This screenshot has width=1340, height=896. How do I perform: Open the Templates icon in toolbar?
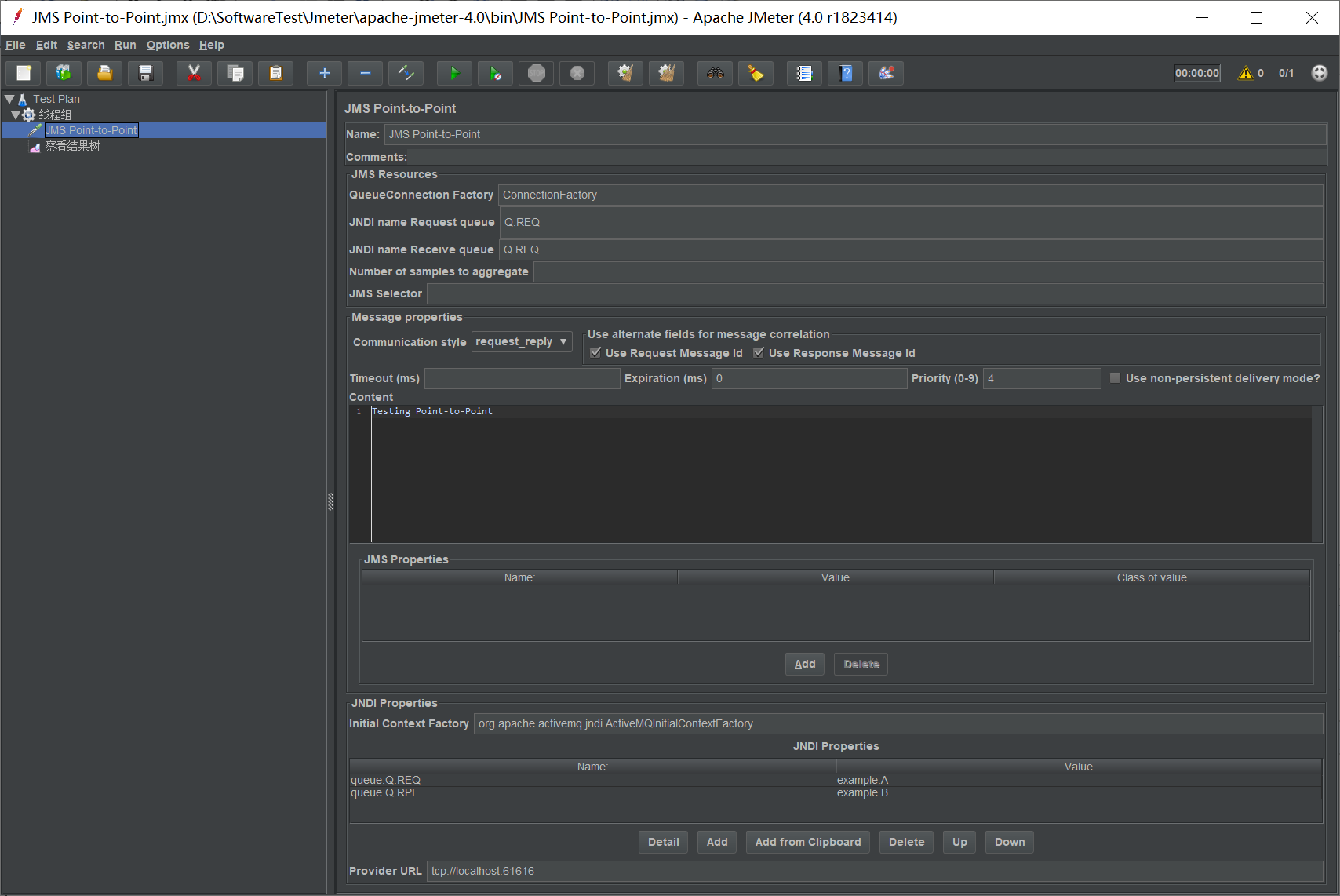[x=64, y=73]
